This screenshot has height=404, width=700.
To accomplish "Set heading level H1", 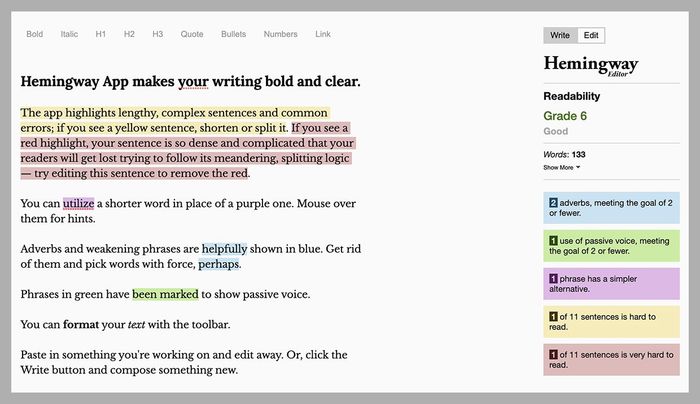I will coord(100,34).
